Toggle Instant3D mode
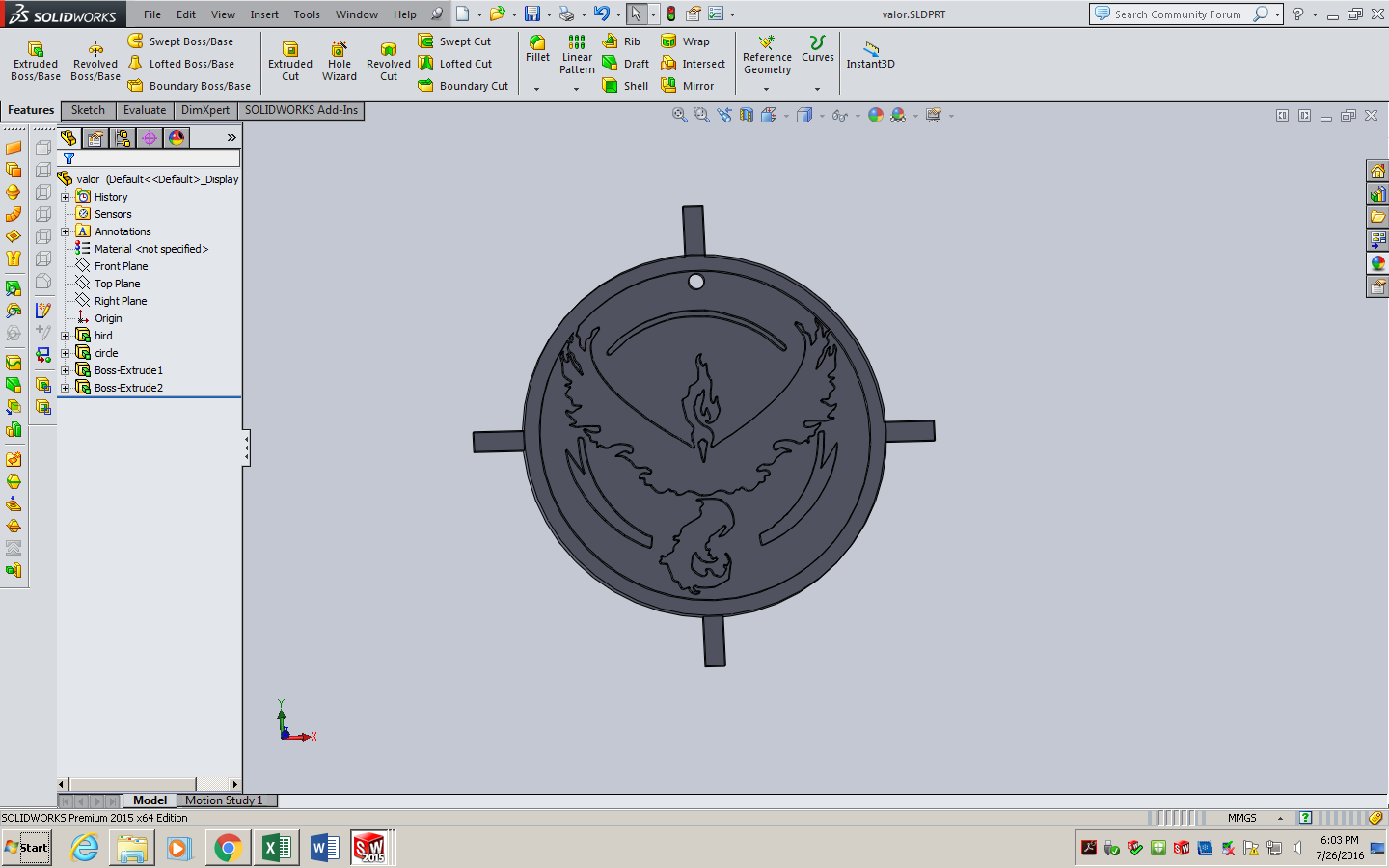1389x868 pixels. pyautogui.click(x=869, y=55)
